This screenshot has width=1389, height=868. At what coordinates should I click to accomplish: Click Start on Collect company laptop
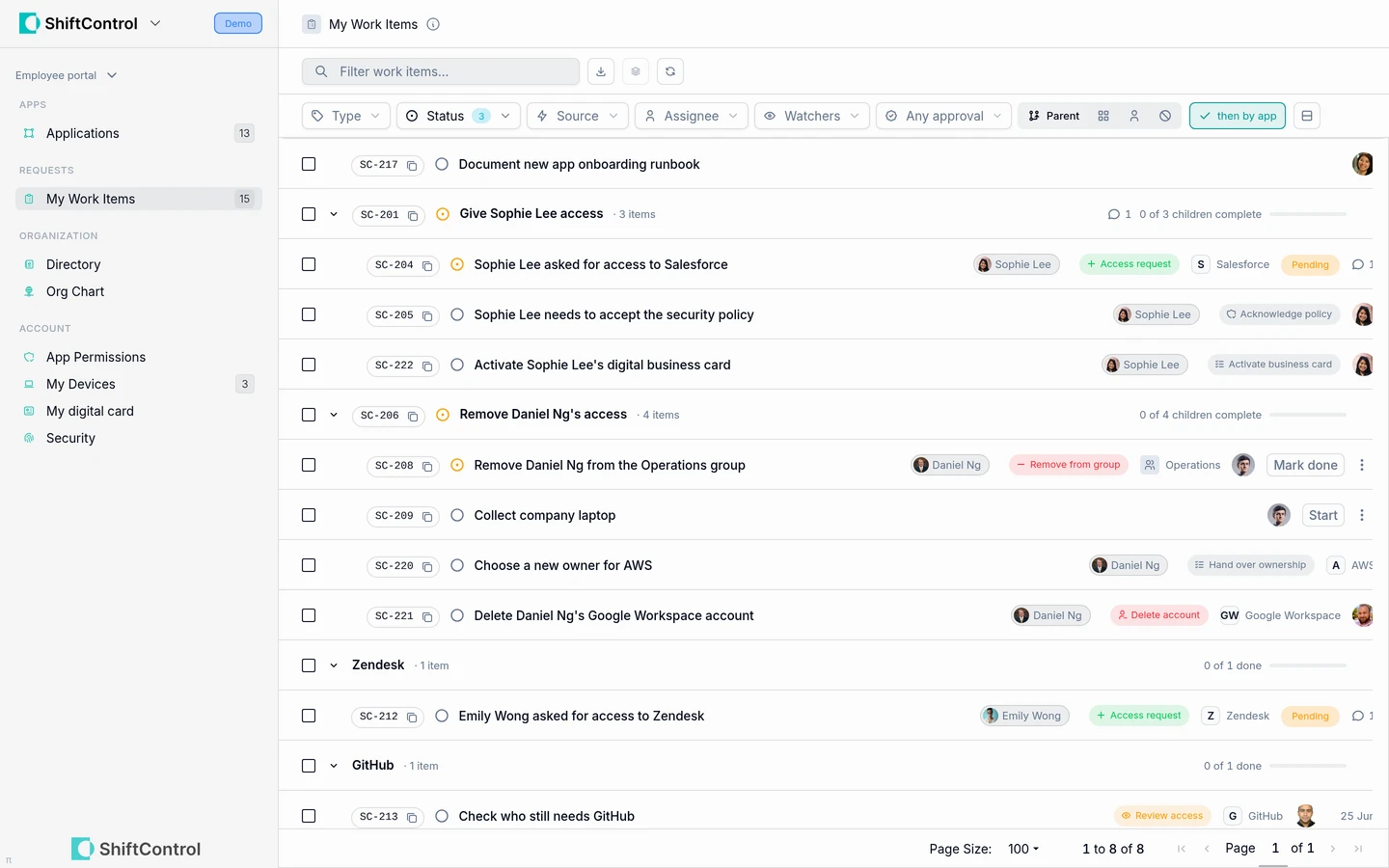(1323, 515)
